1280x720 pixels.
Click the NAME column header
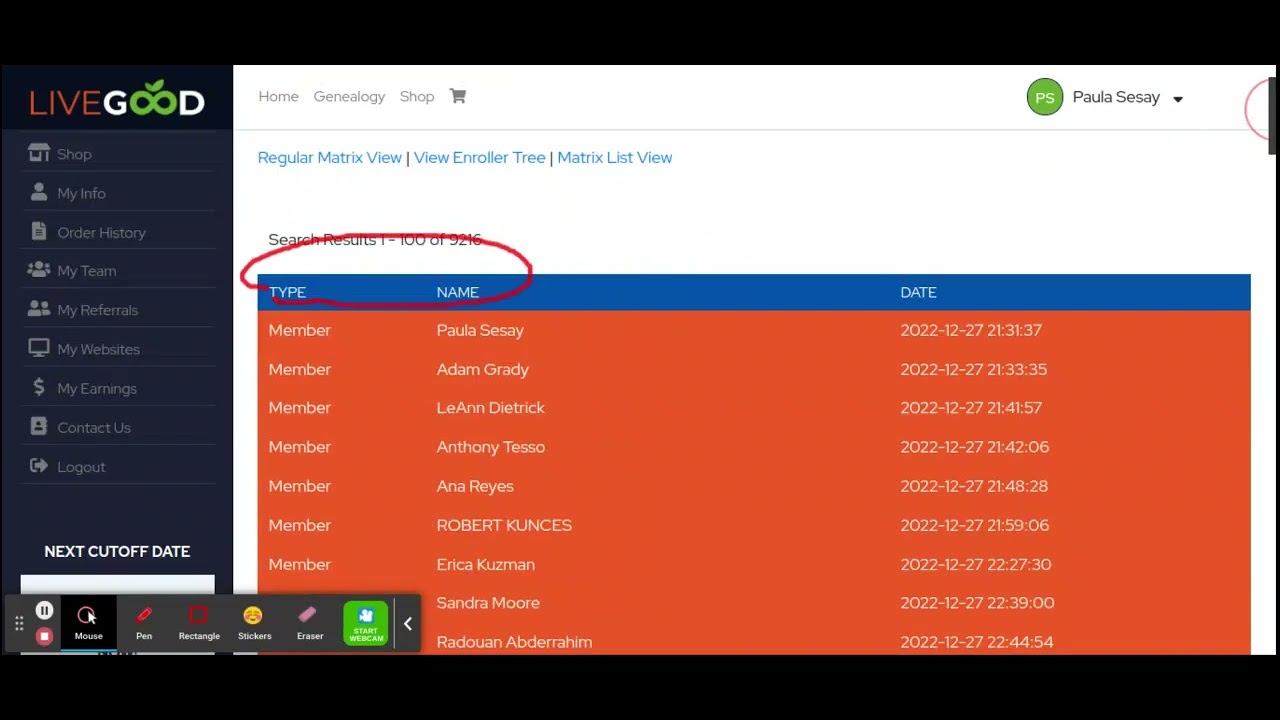(457, 292)
